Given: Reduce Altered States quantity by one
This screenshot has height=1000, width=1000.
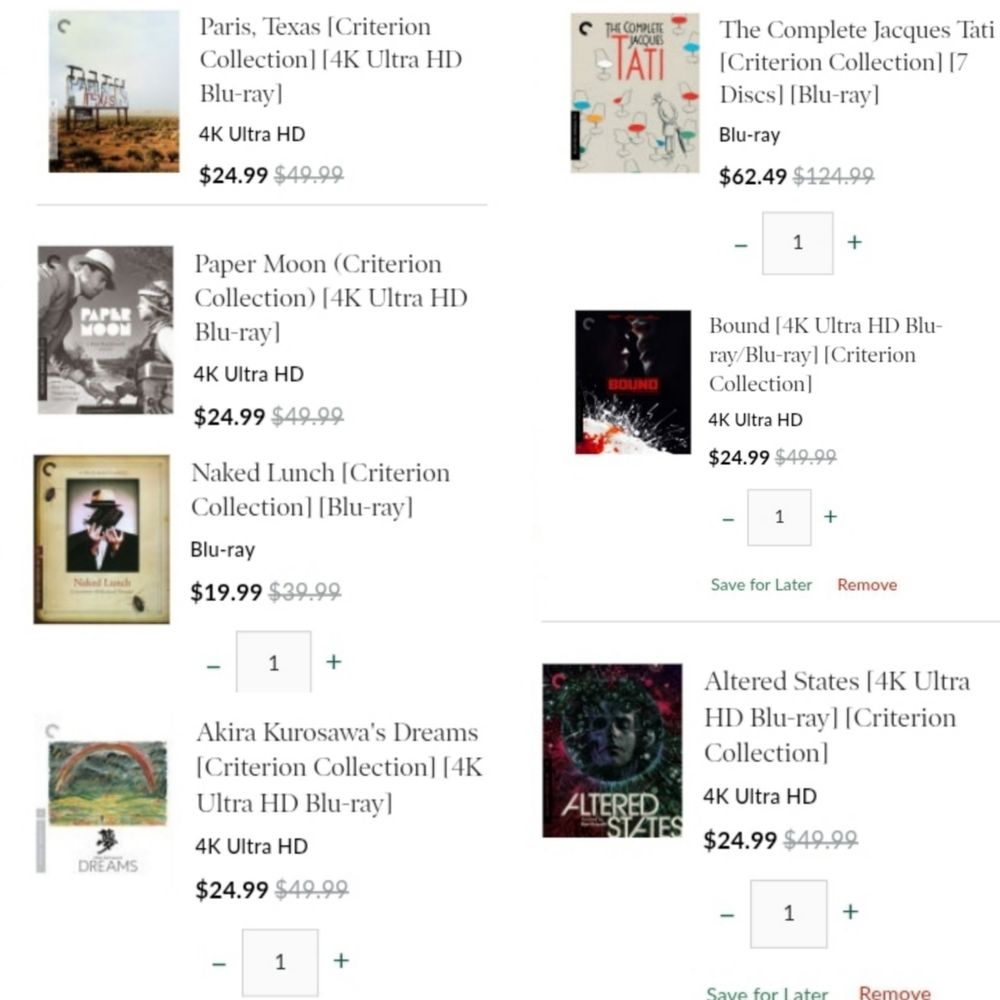Looking at the screenshot, I should (x=727, y=914).
